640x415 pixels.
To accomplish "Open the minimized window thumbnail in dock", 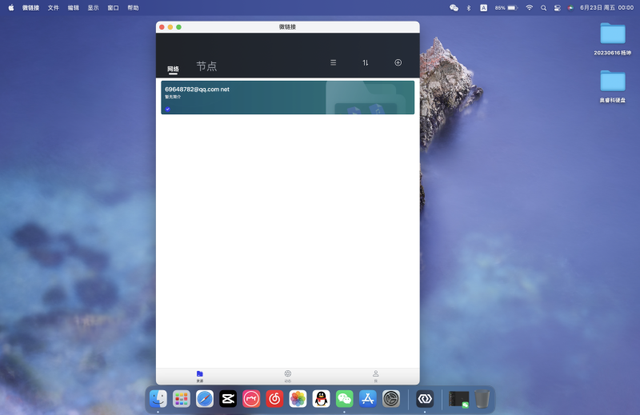I will [459, 399].
